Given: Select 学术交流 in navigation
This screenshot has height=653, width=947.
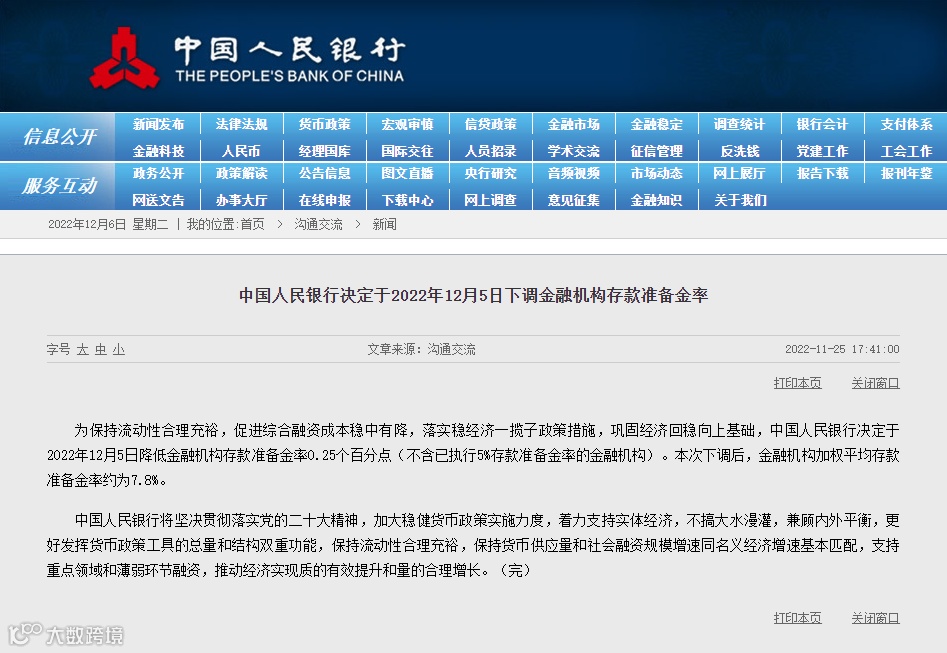Looking at the screenshot, I should 574,151.
